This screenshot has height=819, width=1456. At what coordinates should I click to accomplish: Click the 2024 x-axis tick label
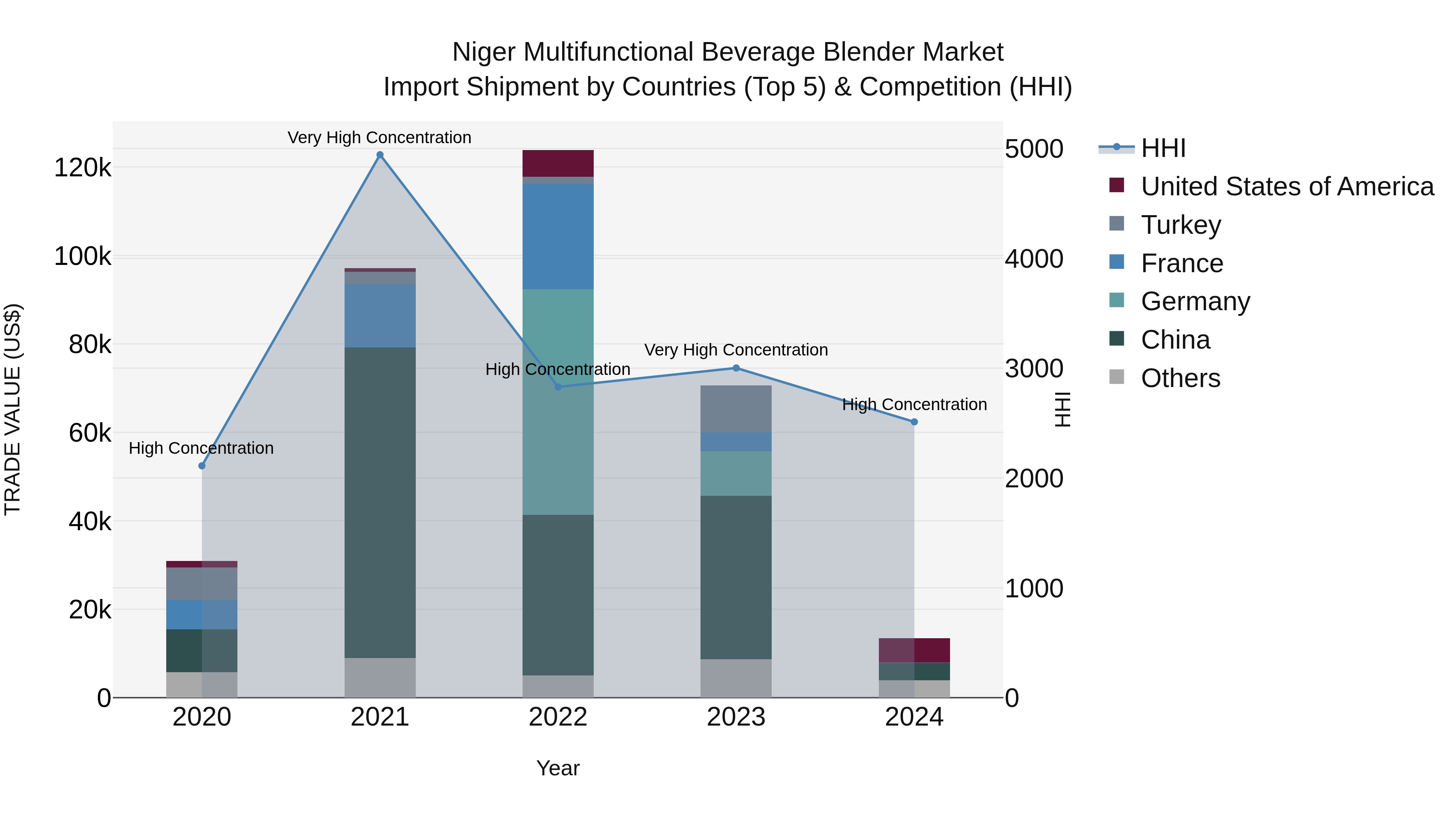tap(914, 717)
